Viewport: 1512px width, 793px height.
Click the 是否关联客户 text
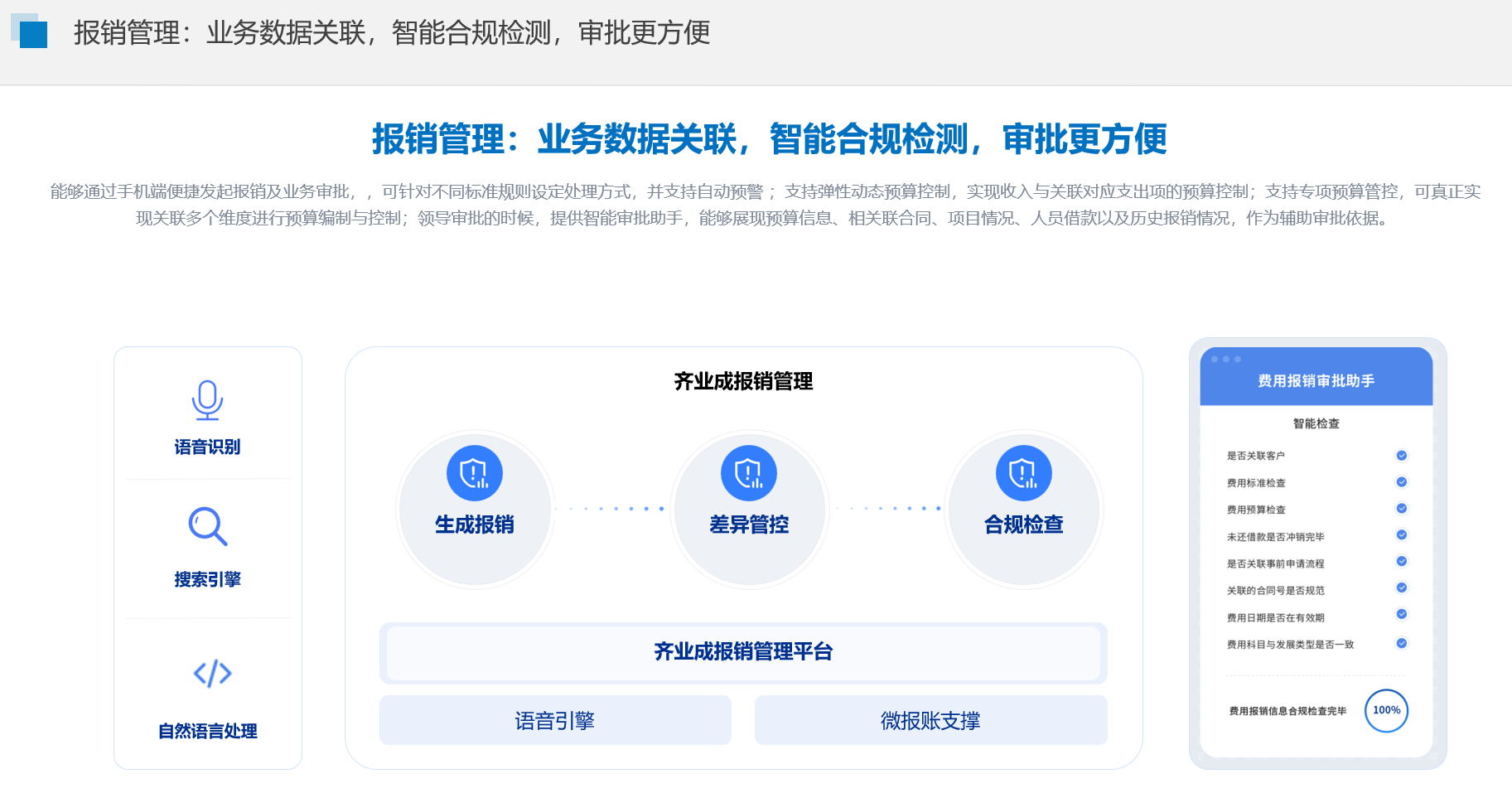tap(1256, 456)
